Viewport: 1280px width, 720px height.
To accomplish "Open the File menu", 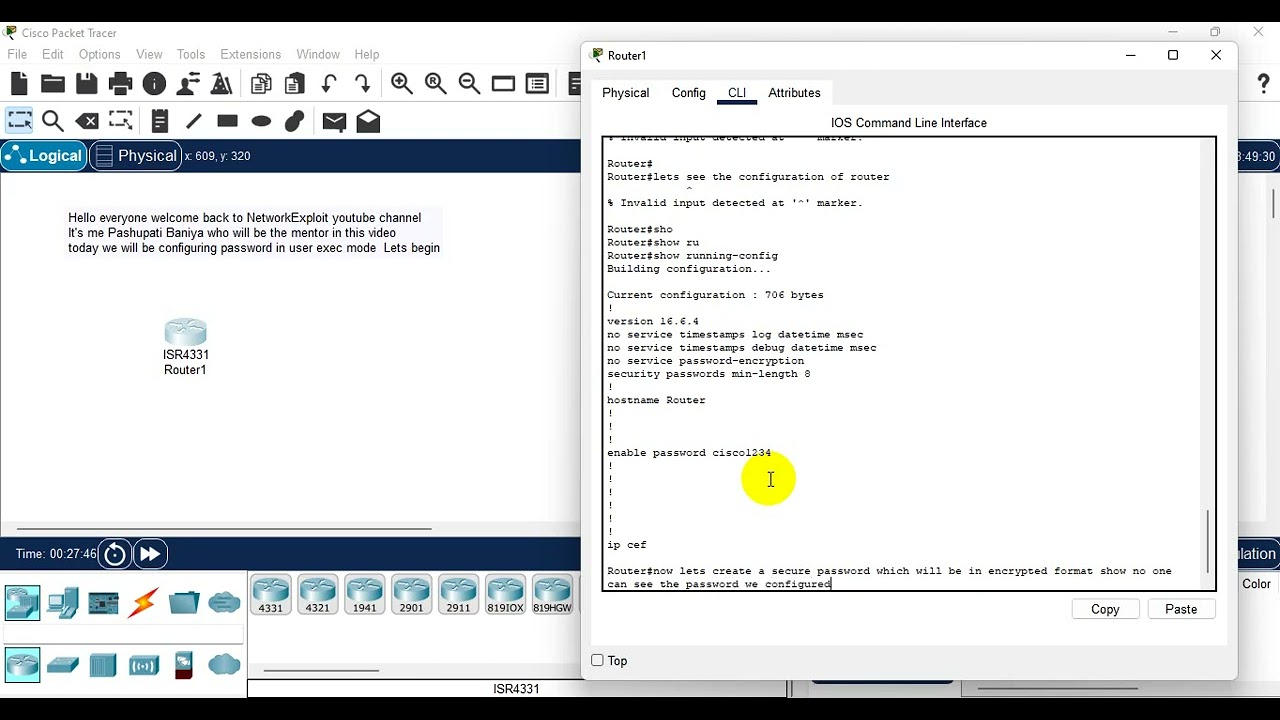I will [17, 54].
